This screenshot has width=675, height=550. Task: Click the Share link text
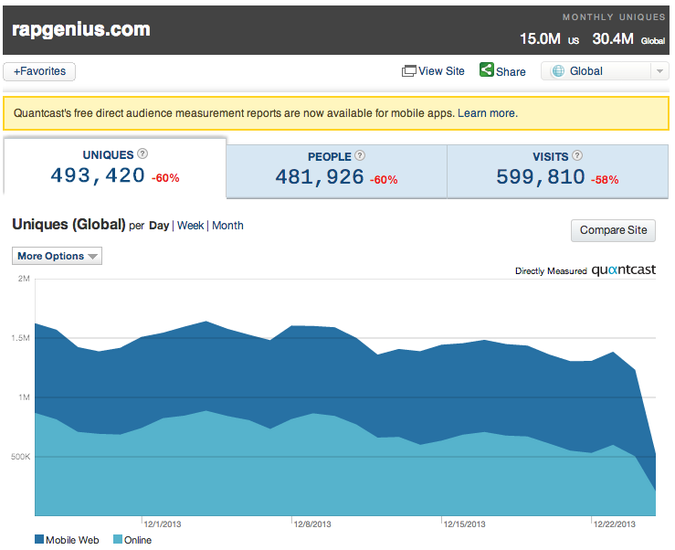[x=511, y=71]
